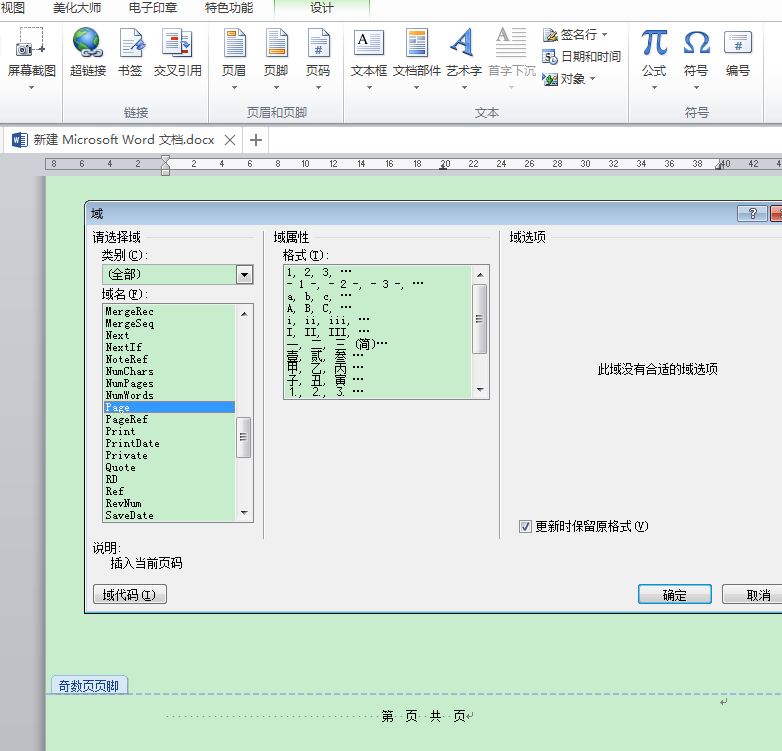Viewport: 782px width, 751px height.
Task: Insert an Object (对象)
Action: 564,79
